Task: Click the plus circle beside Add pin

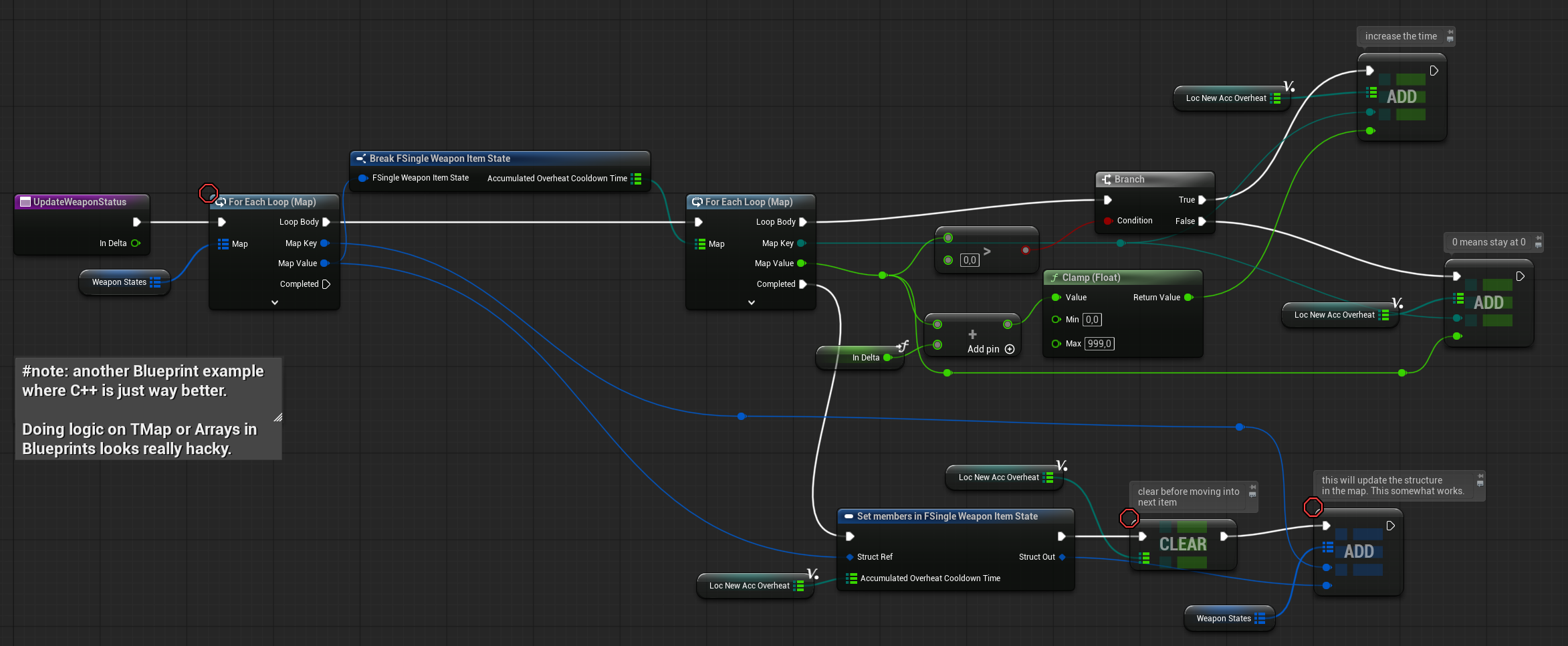Action: pyautogui.click(x=1010, y=349)
